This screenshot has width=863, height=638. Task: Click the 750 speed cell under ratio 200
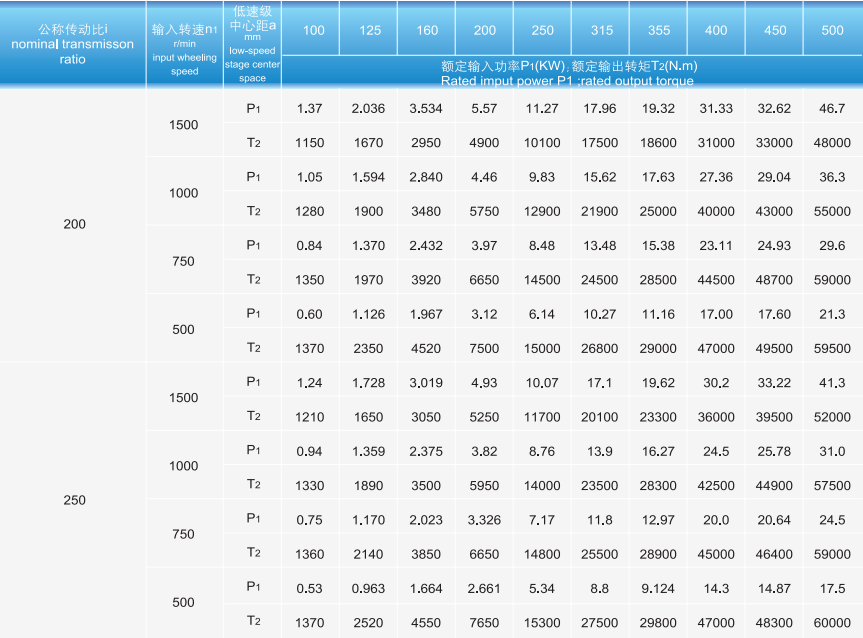184,262
